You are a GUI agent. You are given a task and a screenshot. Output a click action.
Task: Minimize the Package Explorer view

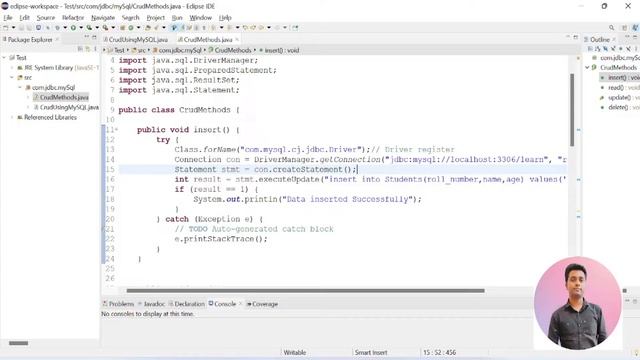tap(87, 37)
